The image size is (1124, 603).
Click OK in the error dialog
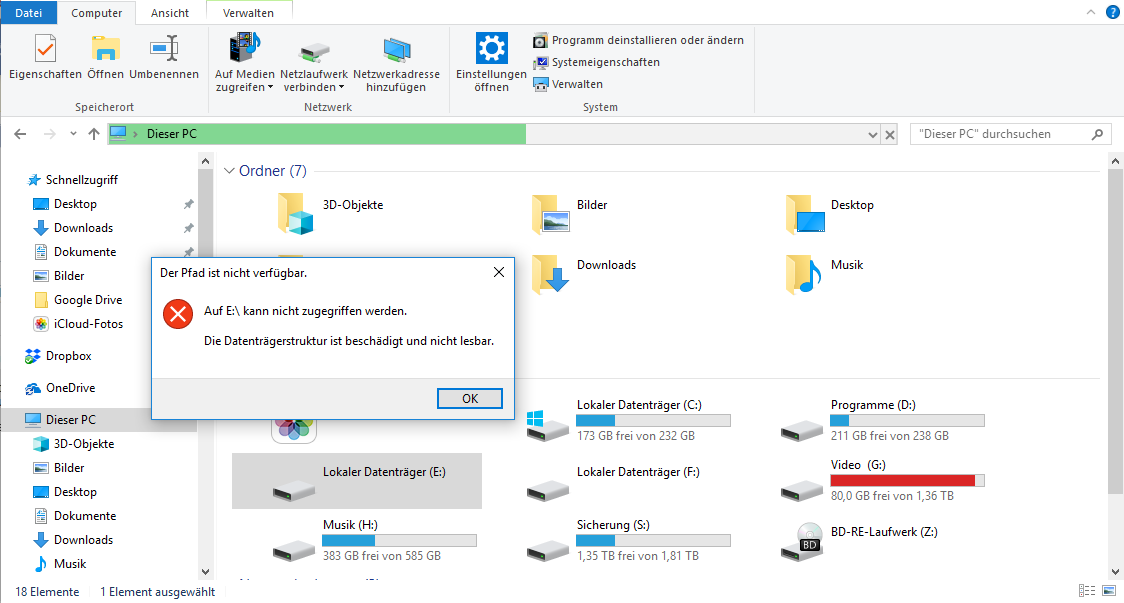click(470, 399)
